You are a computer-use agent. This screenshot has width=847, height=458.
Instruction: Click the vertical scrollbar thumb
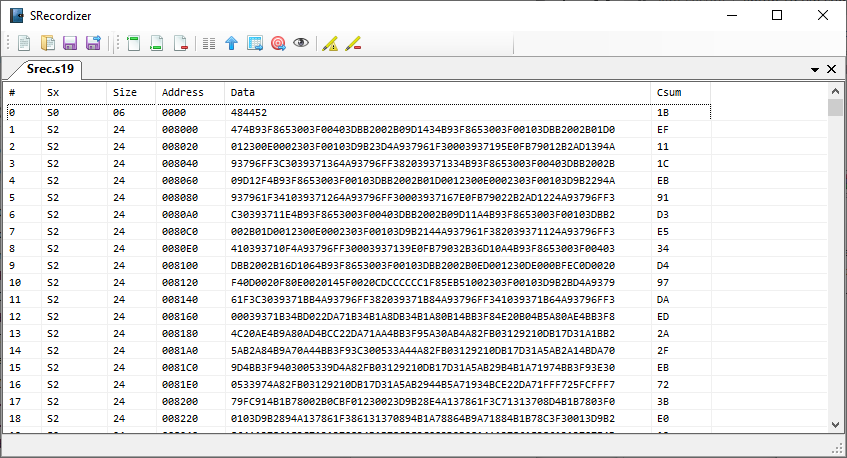(835, 107)
